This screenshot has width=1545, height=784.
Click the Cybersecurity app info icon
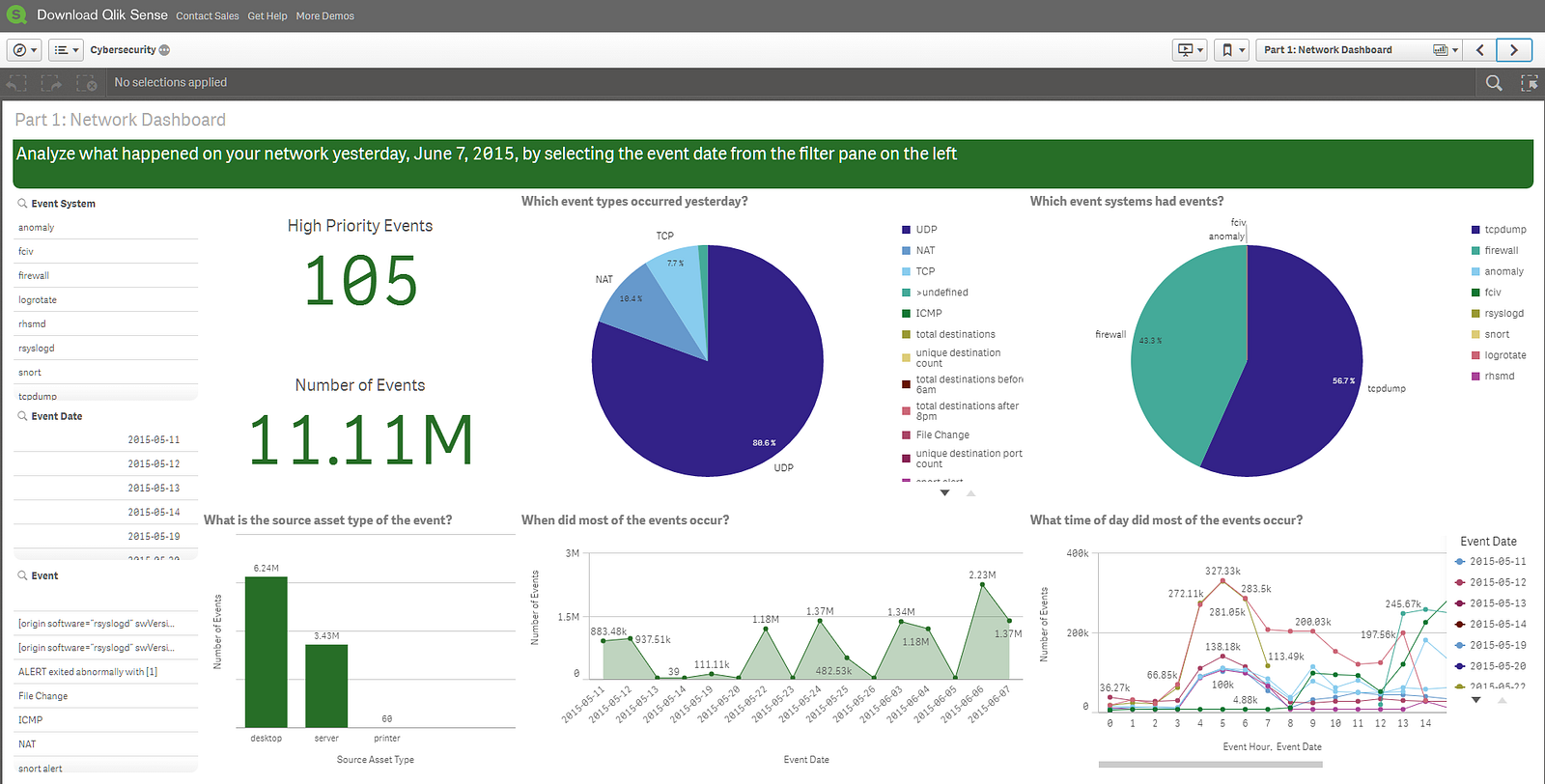pyautogui.click(x=164, y=50)
